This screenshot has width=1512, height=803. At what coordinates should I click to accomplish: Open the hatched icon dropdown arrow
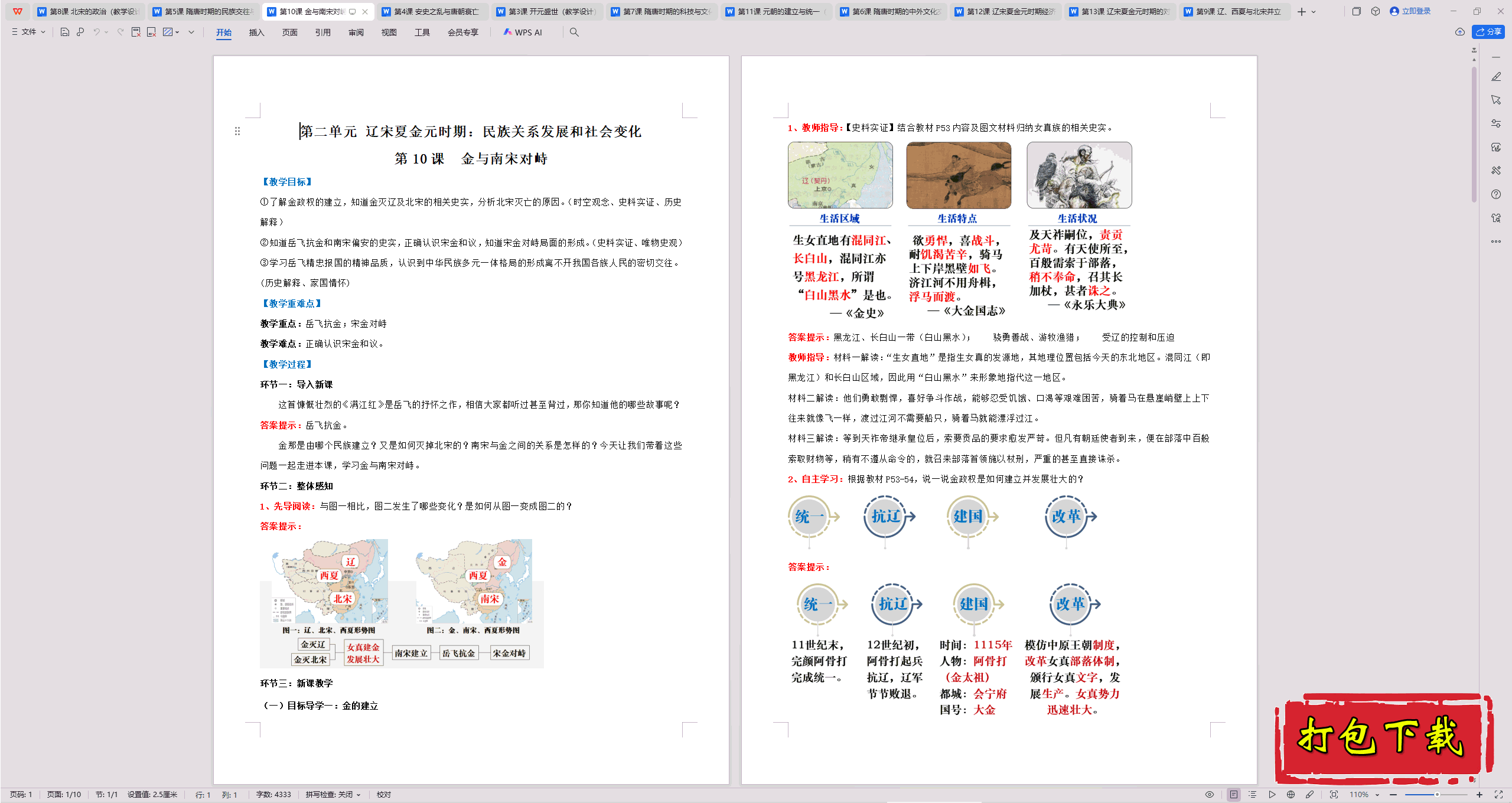(177, 32)
